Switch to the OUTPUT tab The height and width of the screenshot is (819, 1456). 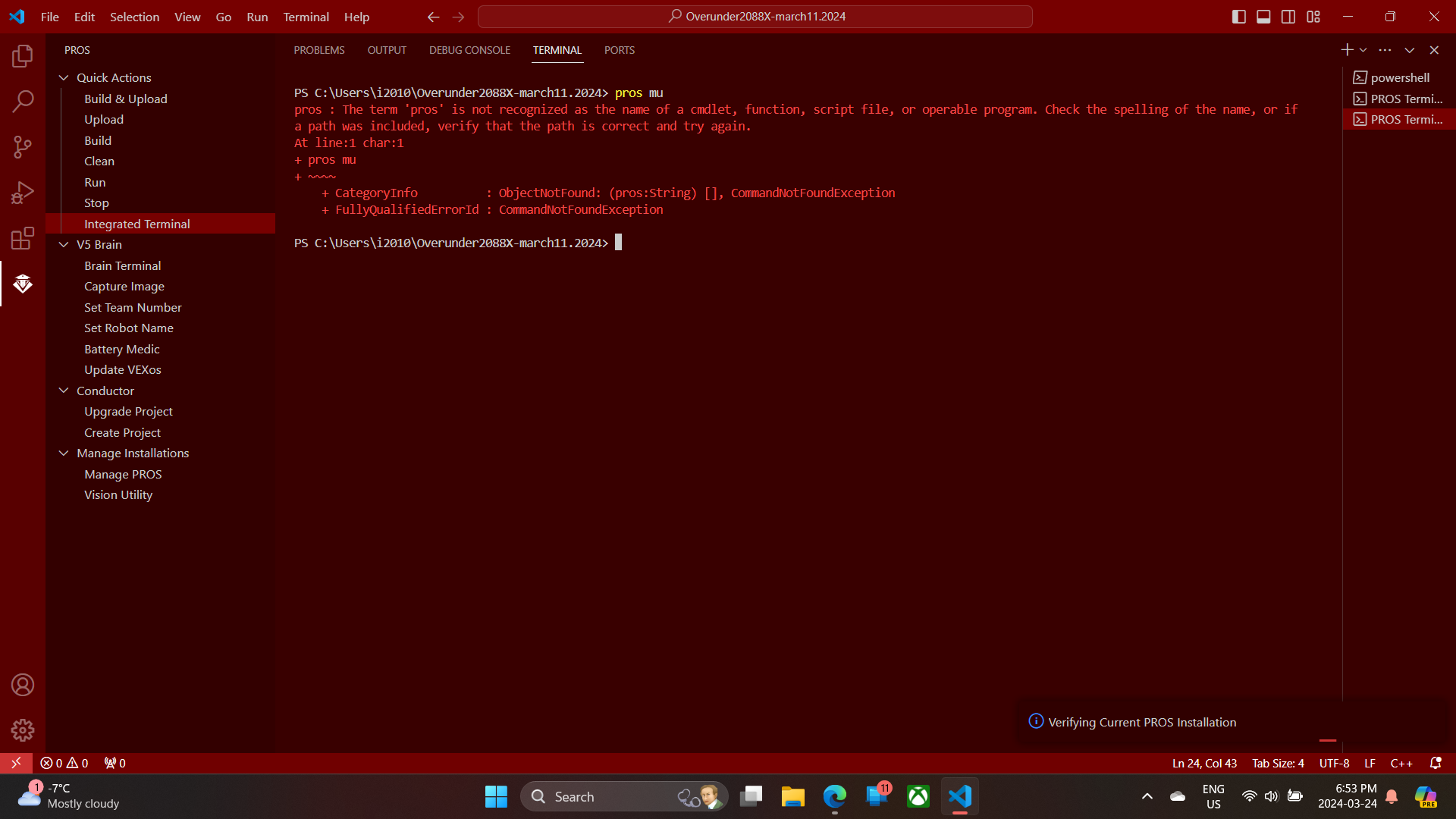point(387,50)
